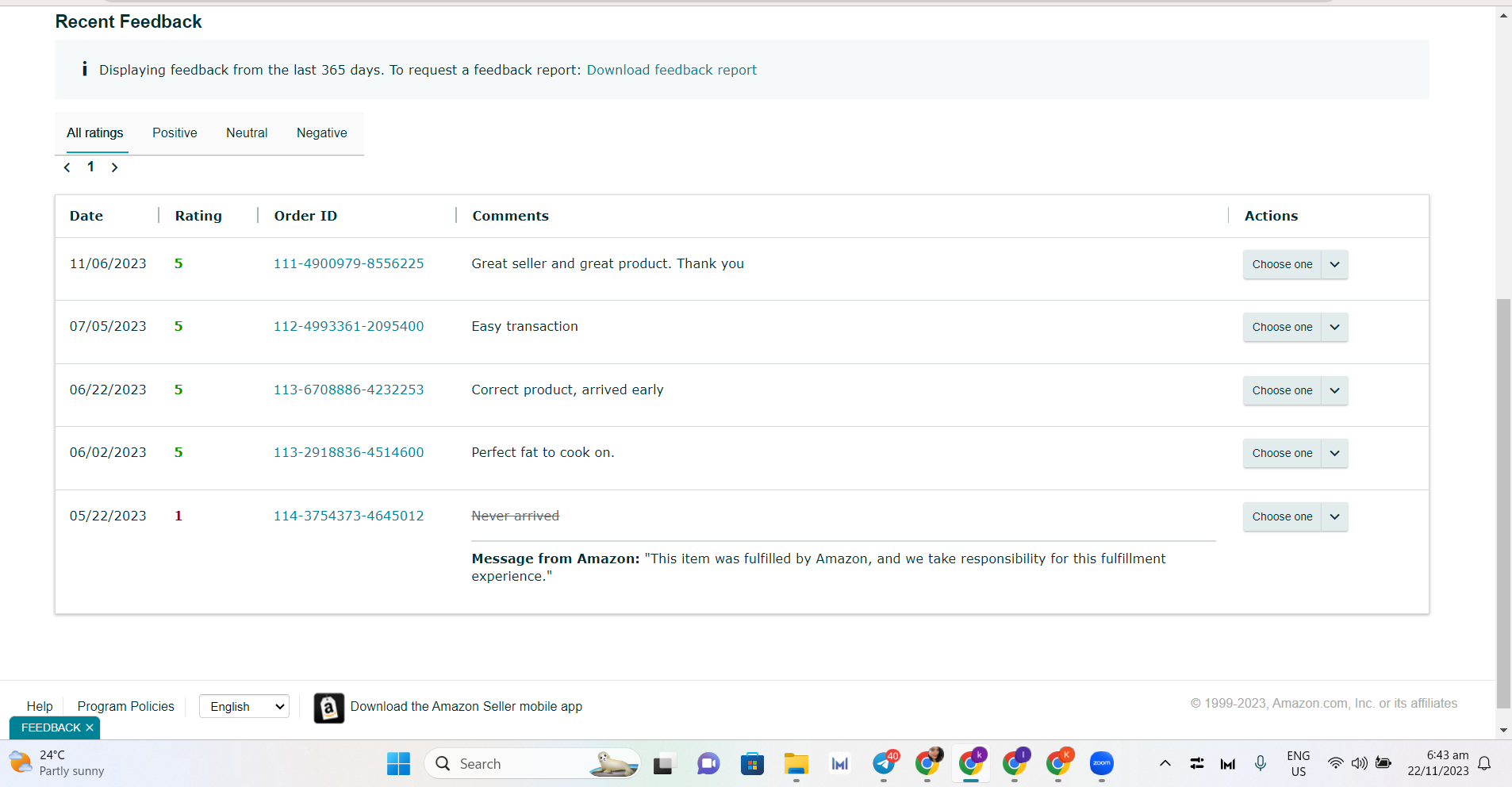Click the Date column header
This screenshot has height=787, width=1512.
point(86,216)
